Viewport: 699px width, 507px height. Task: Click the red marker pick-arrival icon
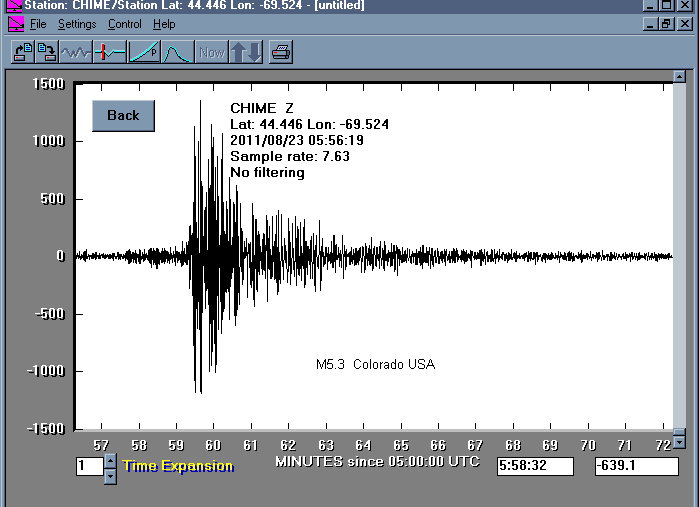(x=110, y=51)
